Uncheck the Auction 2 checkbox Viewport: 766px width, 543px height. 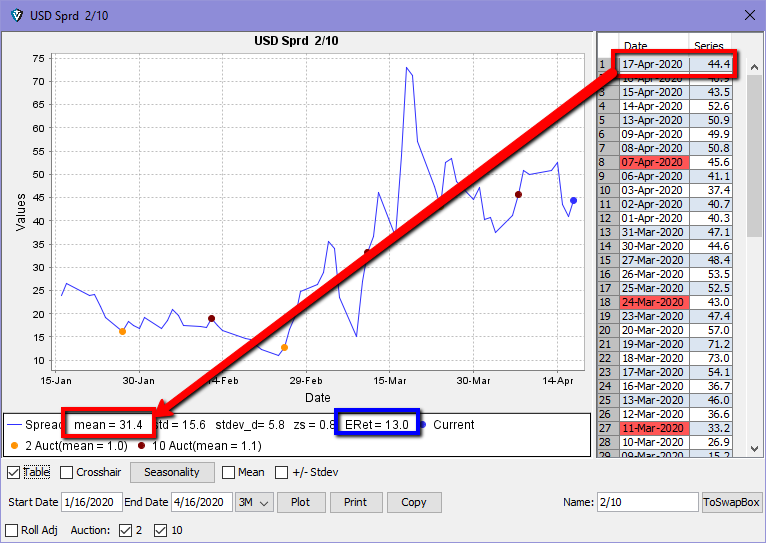click(126, 530)
